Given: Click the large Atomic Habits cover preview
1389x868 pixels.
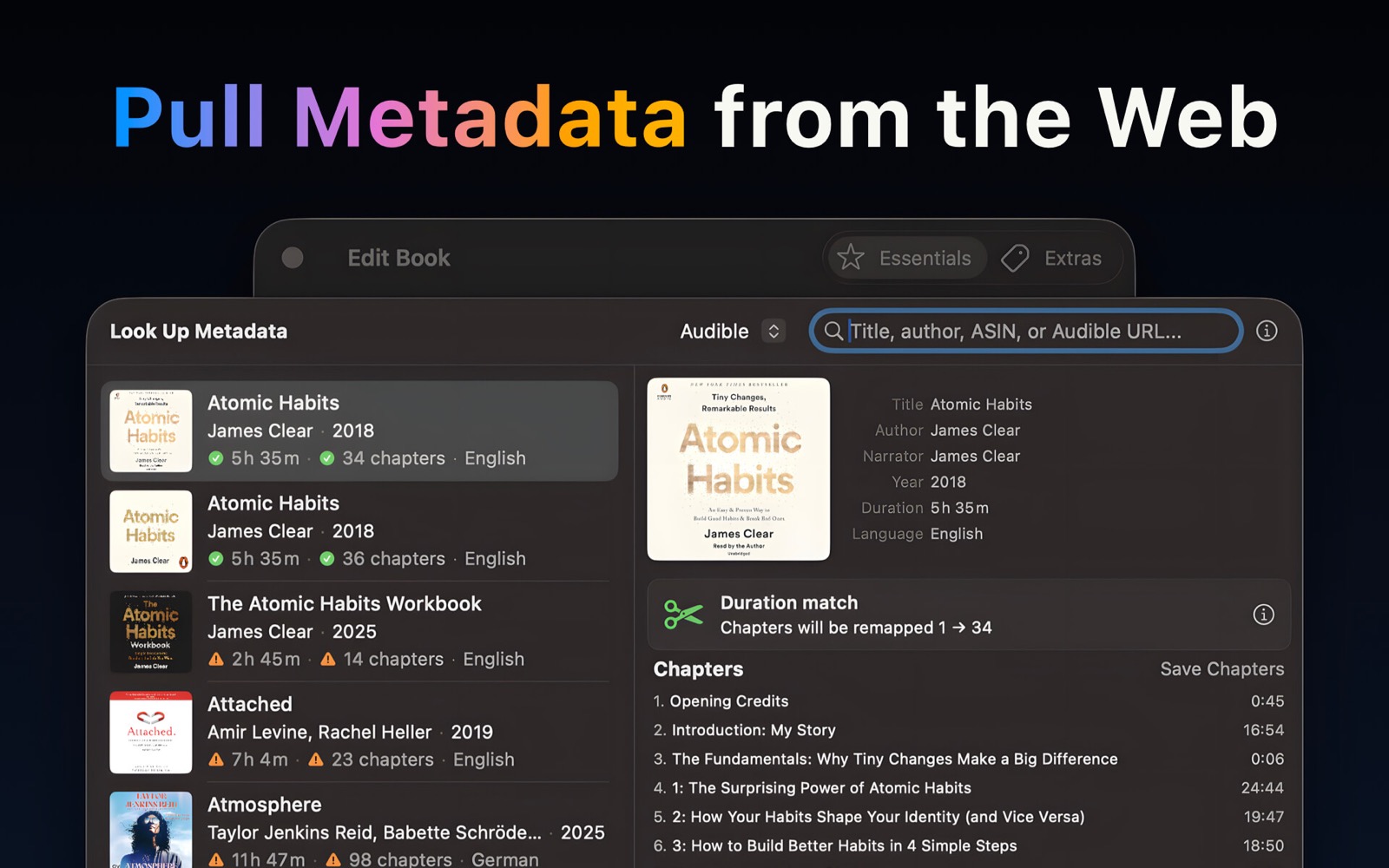Looking at the screenshot, I should (739, 469).
